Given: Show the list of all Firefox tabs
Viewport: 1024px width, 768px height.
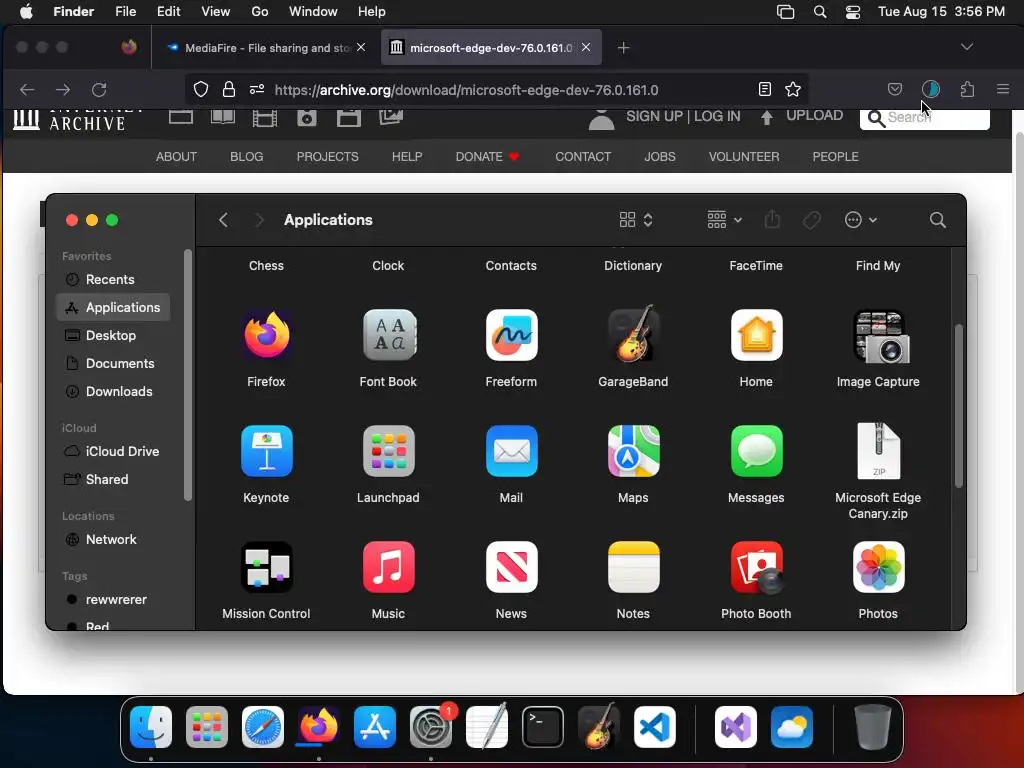Looking at the screenshot, I should point(967,47).
